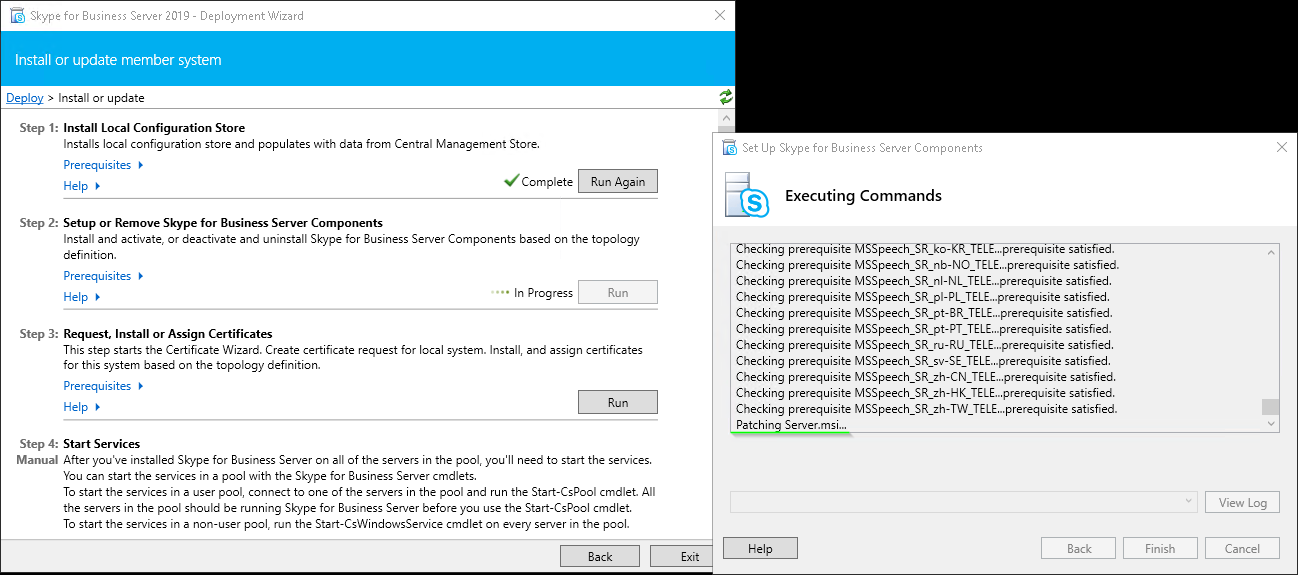Select the MSSpeech_SR_pt-BR_TELE log line
The width and height of the screenshot is (1298, 575).
click(x=924, y=313)
